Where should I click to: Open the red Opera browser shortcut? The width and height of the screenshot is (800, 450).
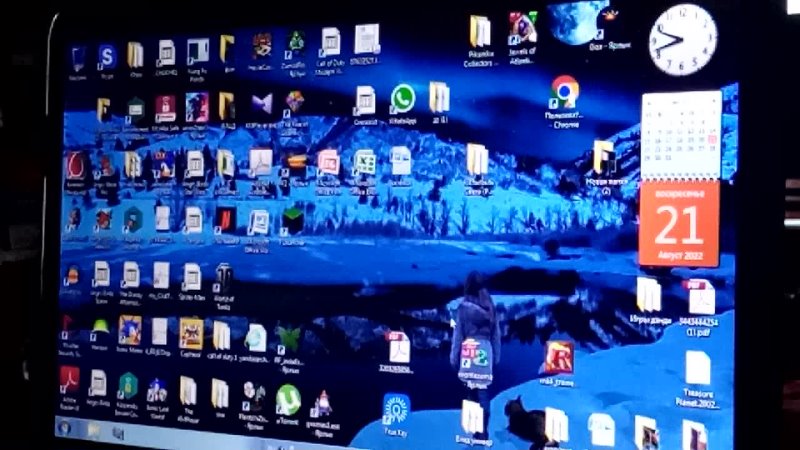(x=76, y=166)
